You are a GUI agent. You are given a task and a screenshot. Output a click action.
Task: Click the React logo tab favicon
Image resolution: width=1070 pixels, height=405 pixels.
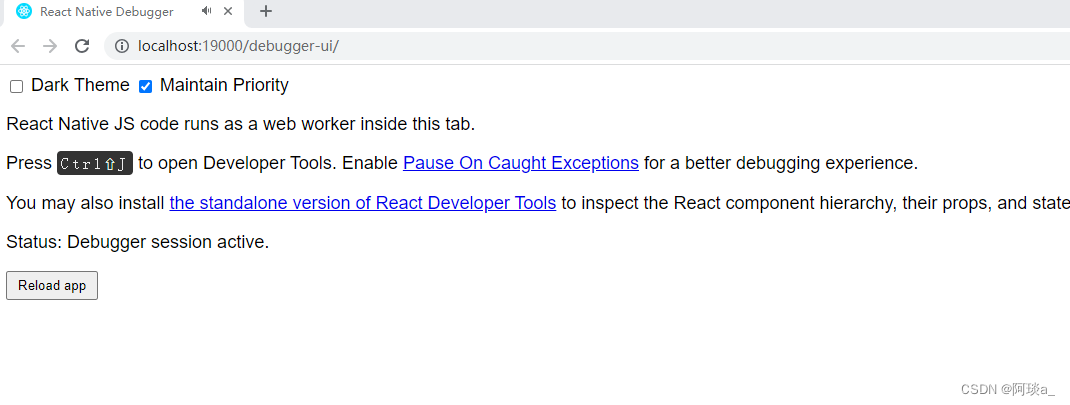(x=24, y=12)
